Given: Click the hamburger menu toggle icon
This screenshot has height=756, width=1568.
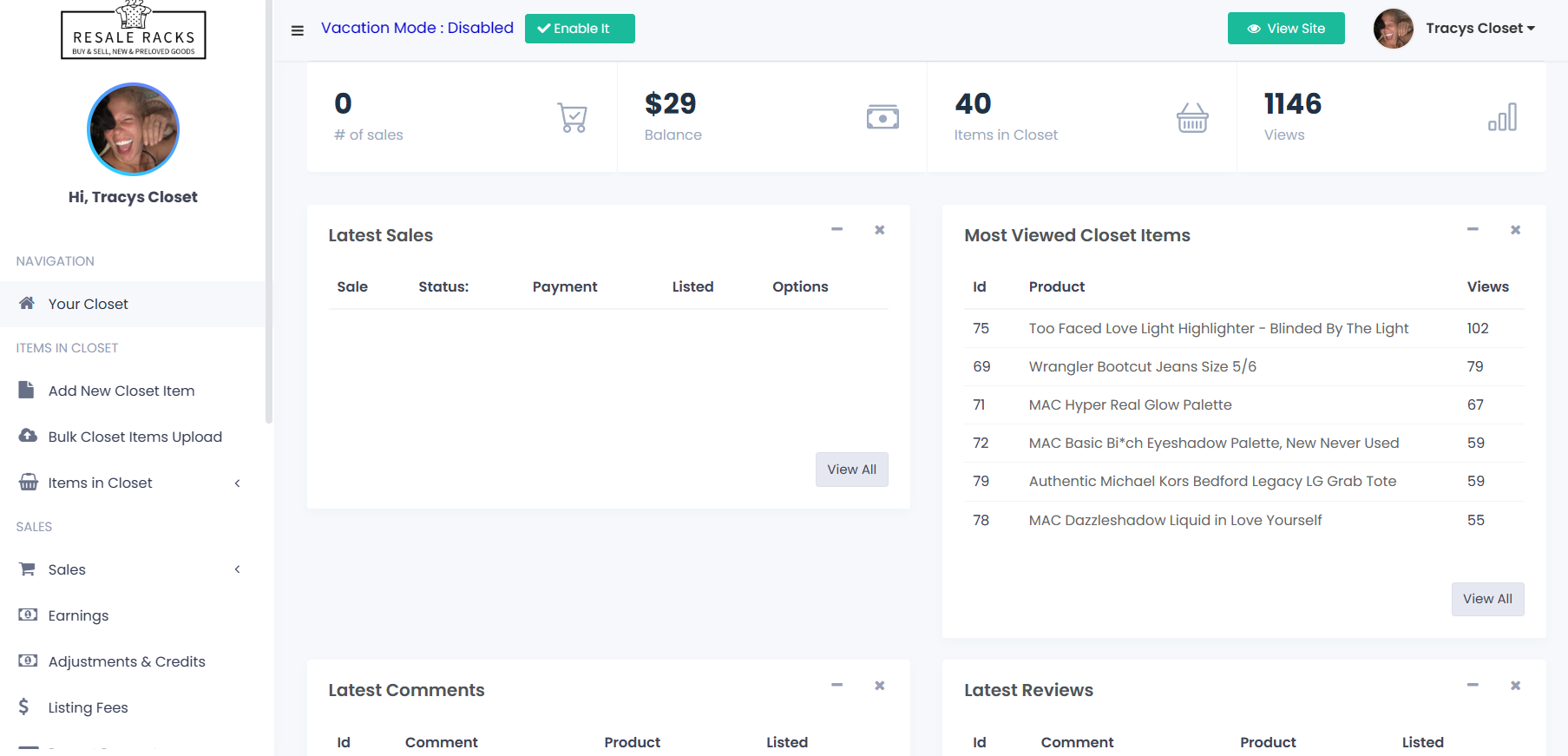Looking at the screenshot, I should pyautogui.click(x=298, y=30).
